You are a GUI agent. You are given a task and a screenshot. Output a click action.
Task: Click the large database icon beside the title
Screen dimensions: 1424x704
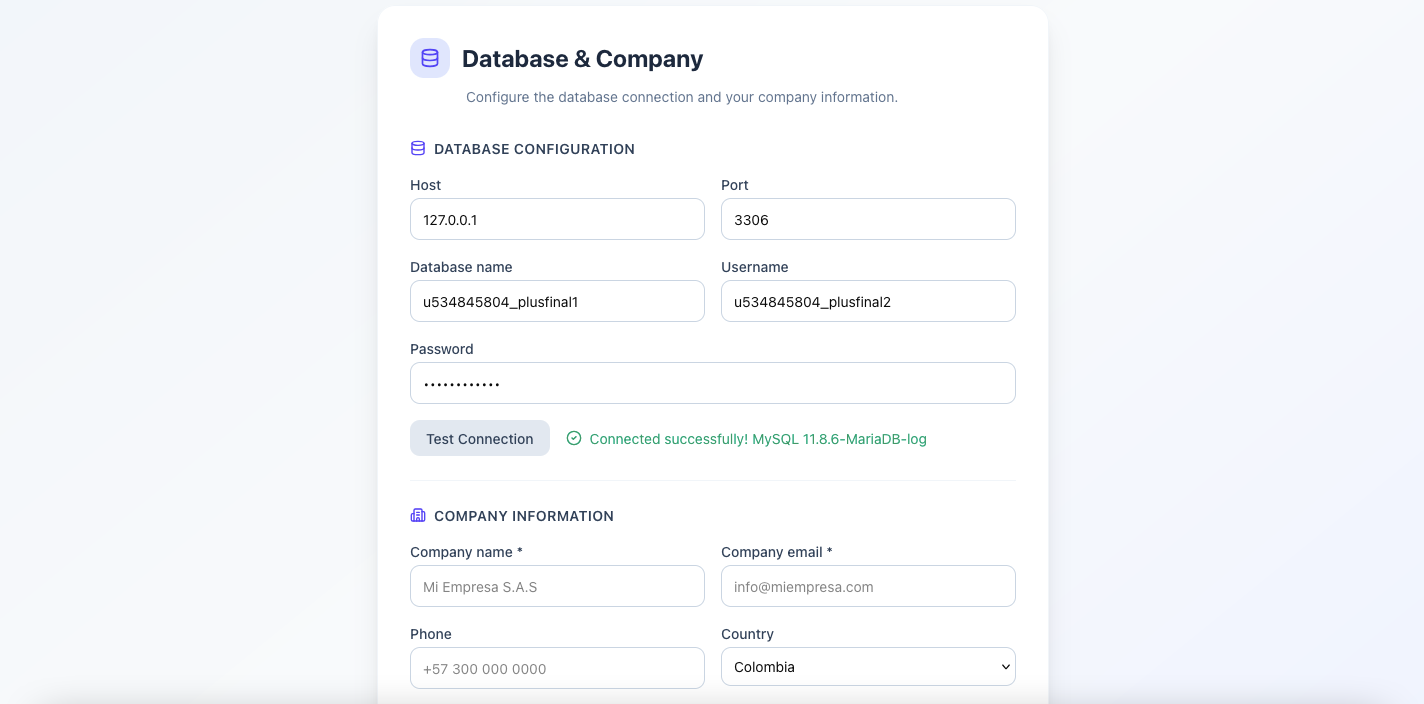click(430, 58)
